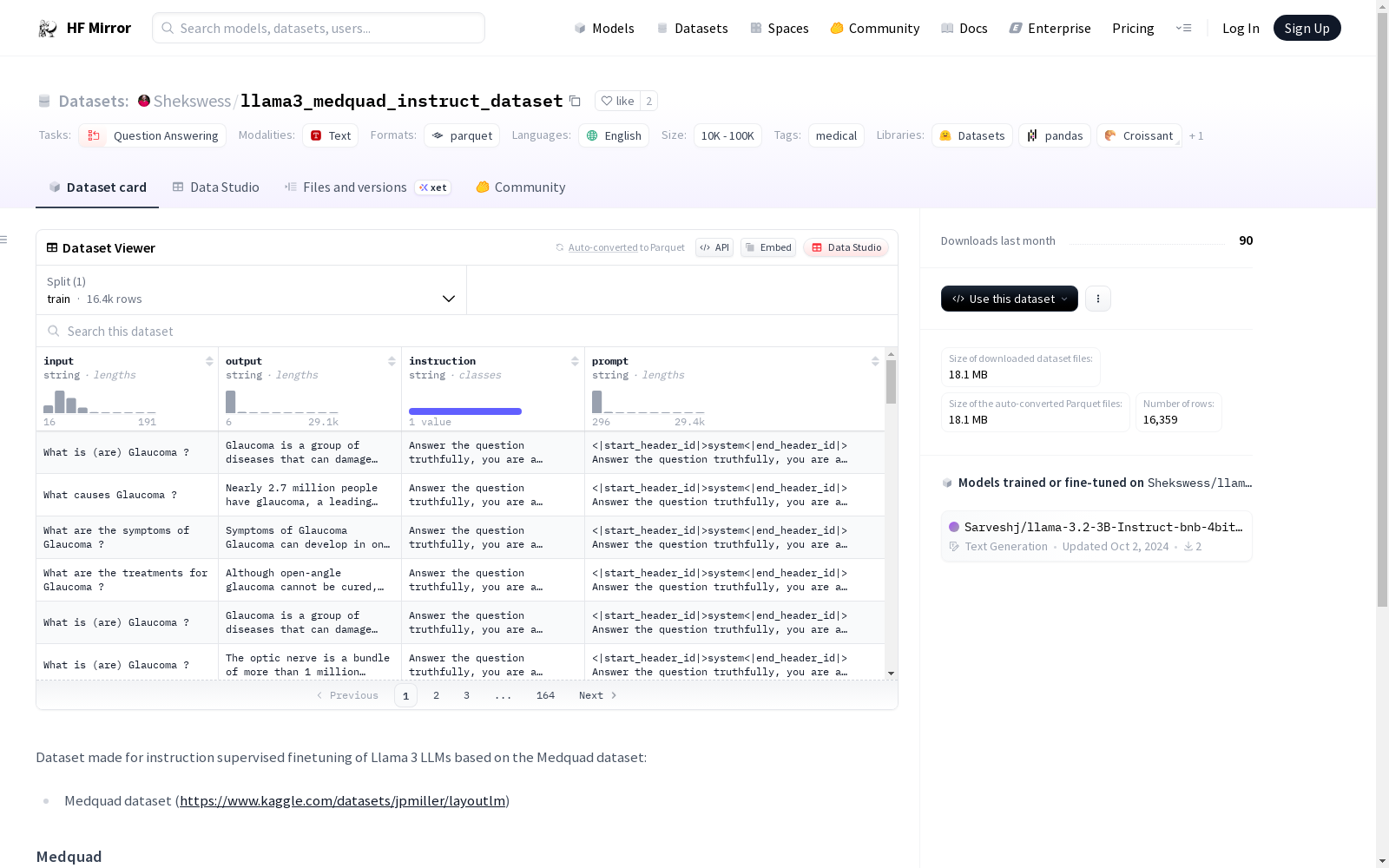Click the Datasets library tag
Screen dimensions: 1389x868
[972, 135]
